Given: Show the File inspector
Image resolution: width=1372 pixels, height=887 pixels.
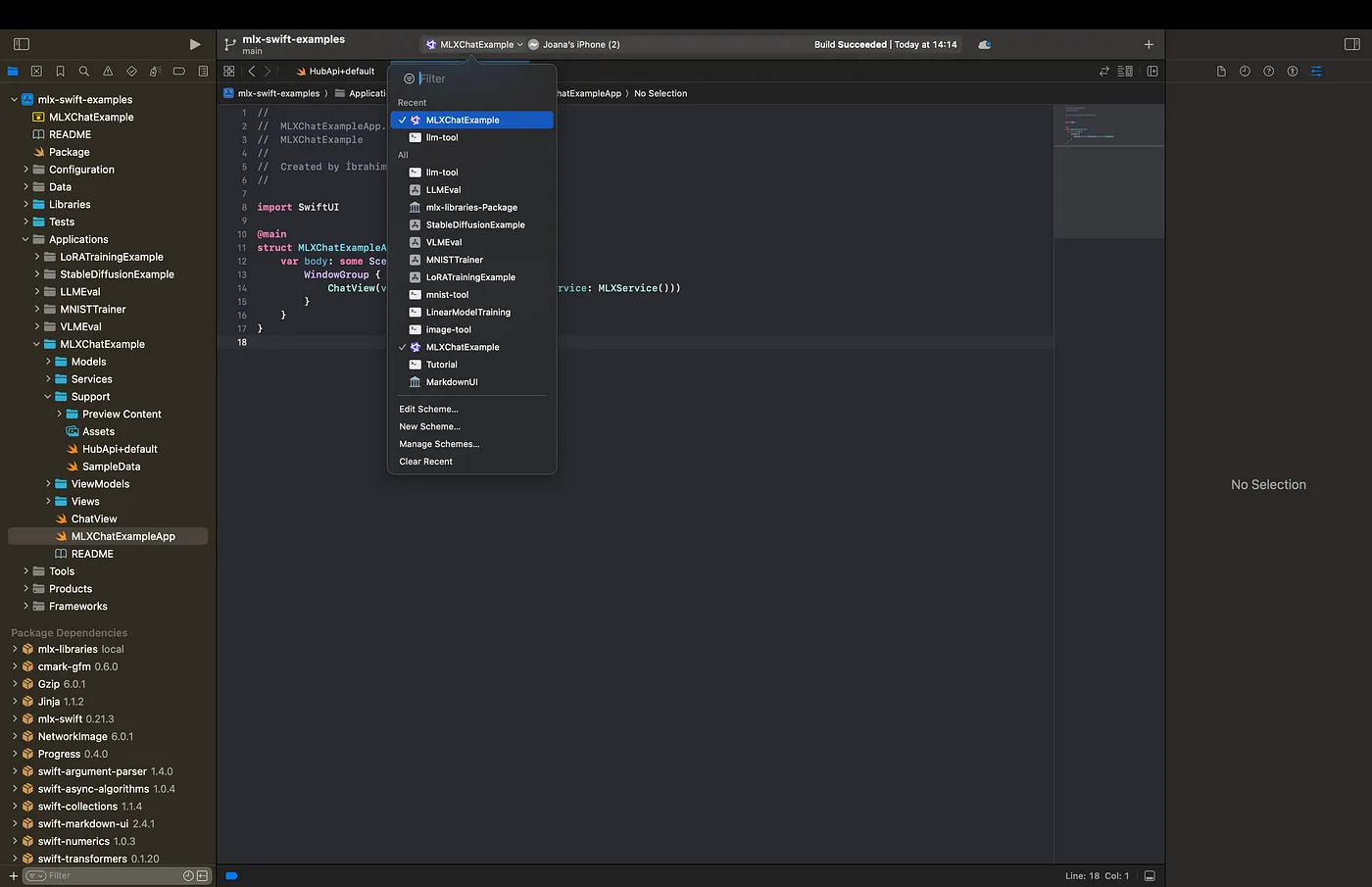Looking at the screenshot, I should [x=1221, y=72].
